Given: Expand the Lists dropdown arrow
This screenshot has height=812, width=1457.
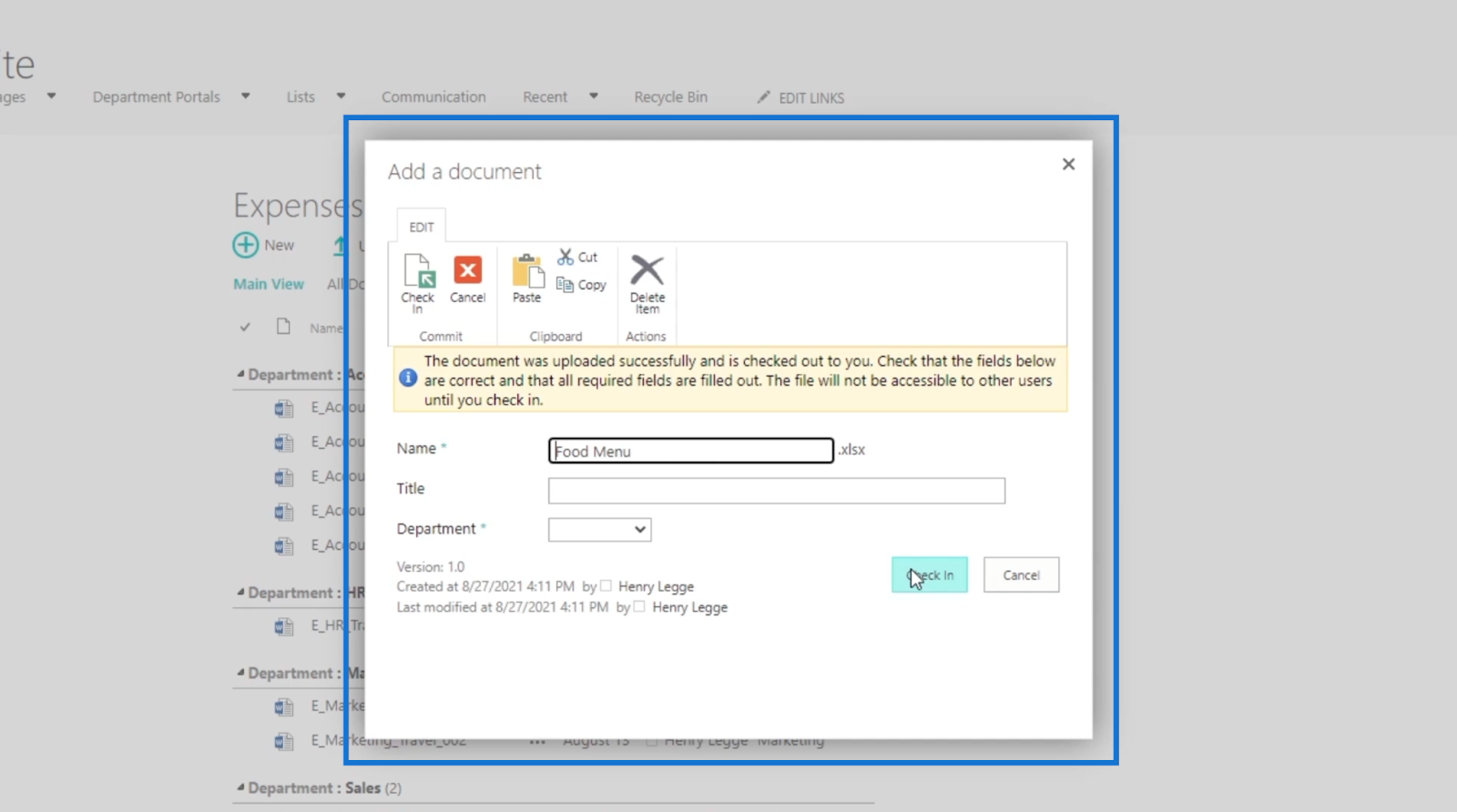Looking at the screenshot, I should (341, 96).
